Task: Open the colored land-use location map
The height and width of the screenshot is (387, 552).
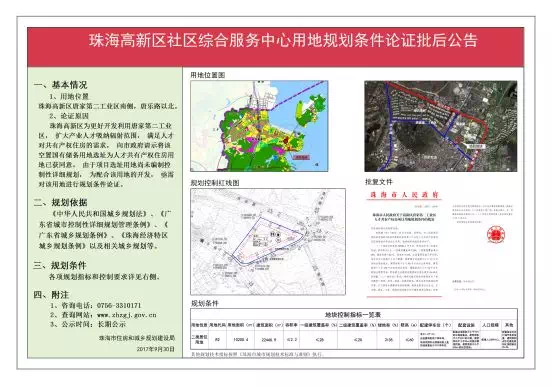Action: (259, 126)
